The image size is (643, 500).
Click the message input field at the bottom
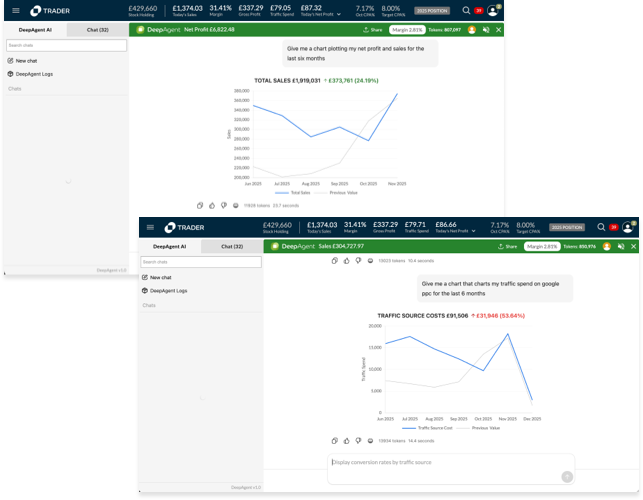click(x=440, y=462)
